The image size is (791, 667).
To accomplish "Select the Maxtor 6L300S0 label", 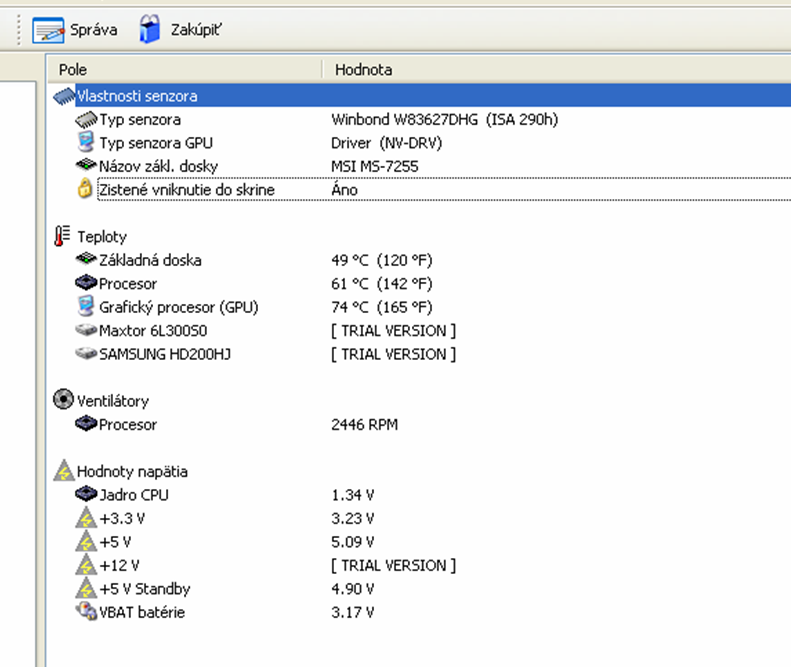I will 153,331.
